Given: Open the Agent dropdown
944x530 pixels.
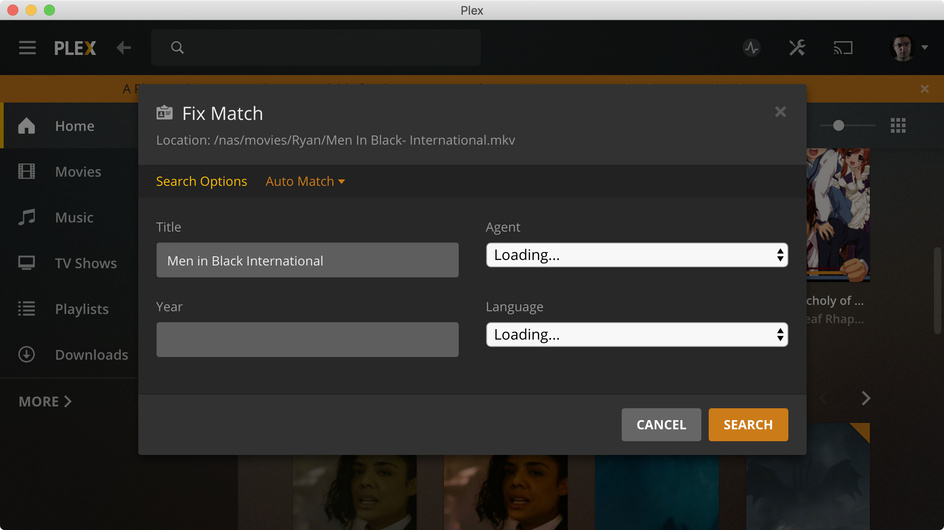Looking at the screenshot, I should point(637,255).
